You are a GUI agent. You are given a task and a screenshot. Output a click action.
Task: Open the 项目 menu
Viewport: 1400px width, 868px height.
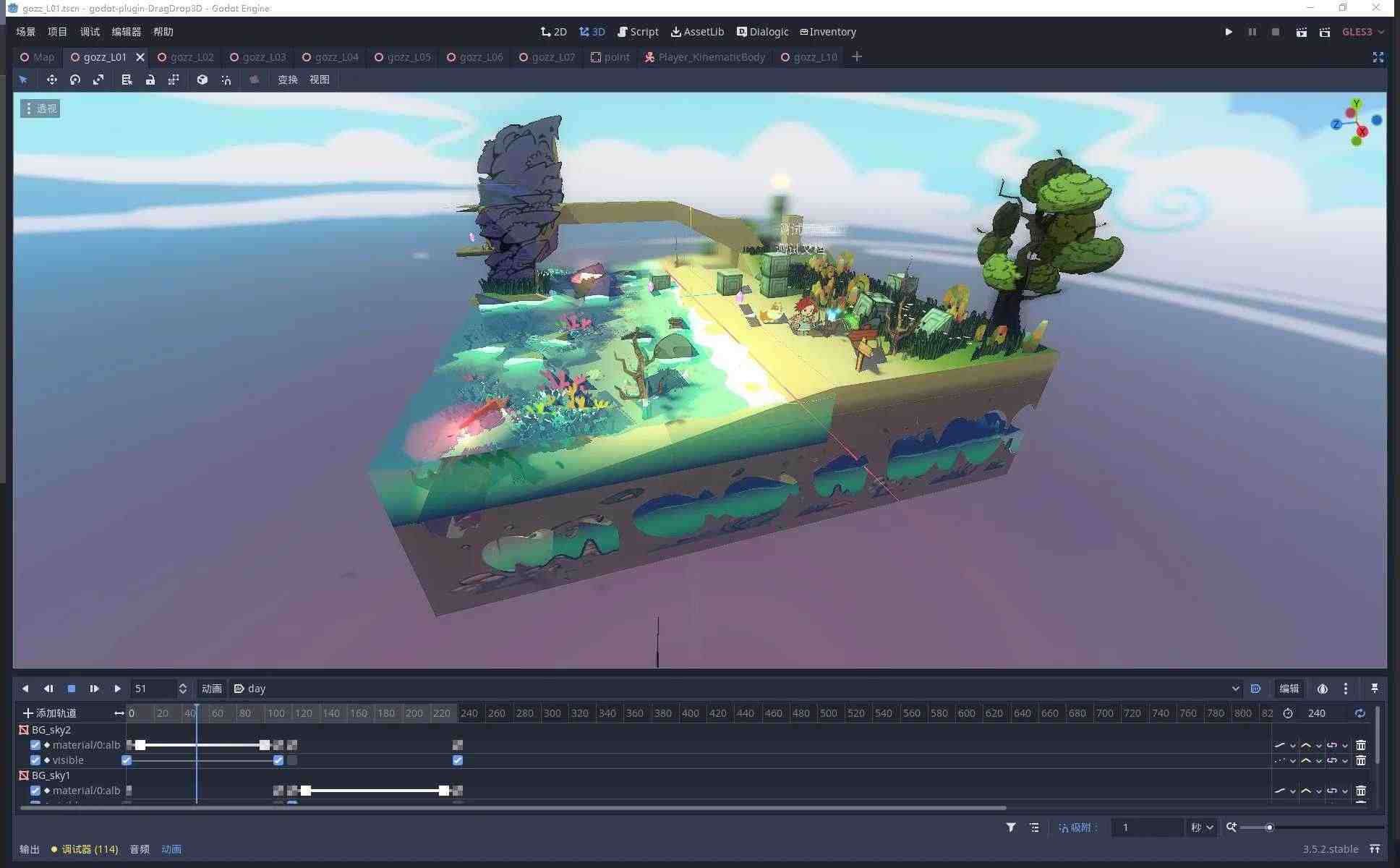click(x=57, y=32)
